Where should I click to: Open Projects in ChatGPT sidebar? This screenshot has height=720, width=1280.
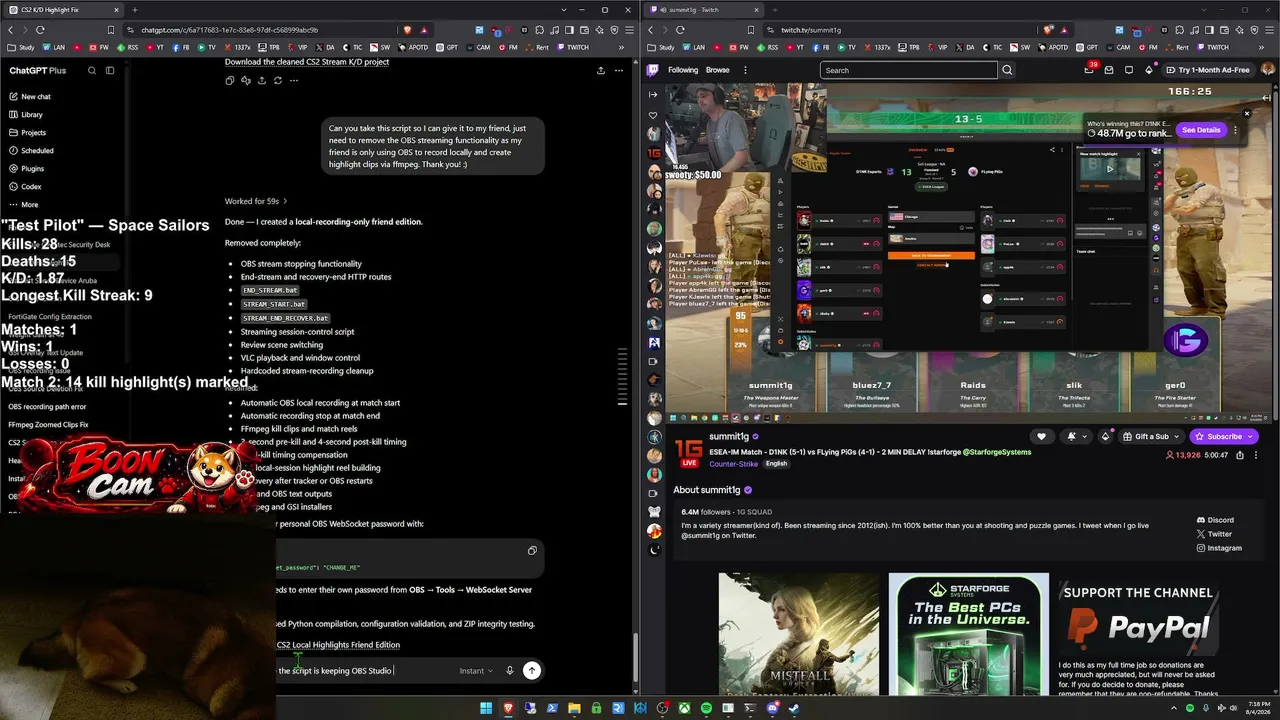point(33,133)
